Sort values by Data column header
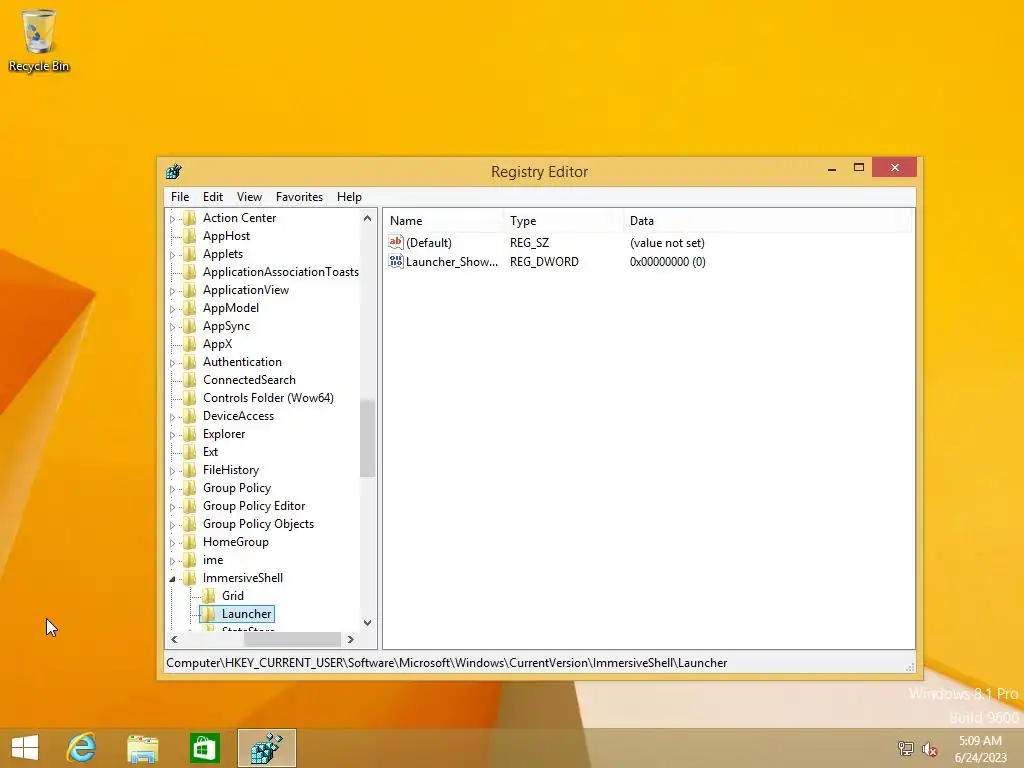The width and height of the screenshot is (1024, 768). click(765, 221)
